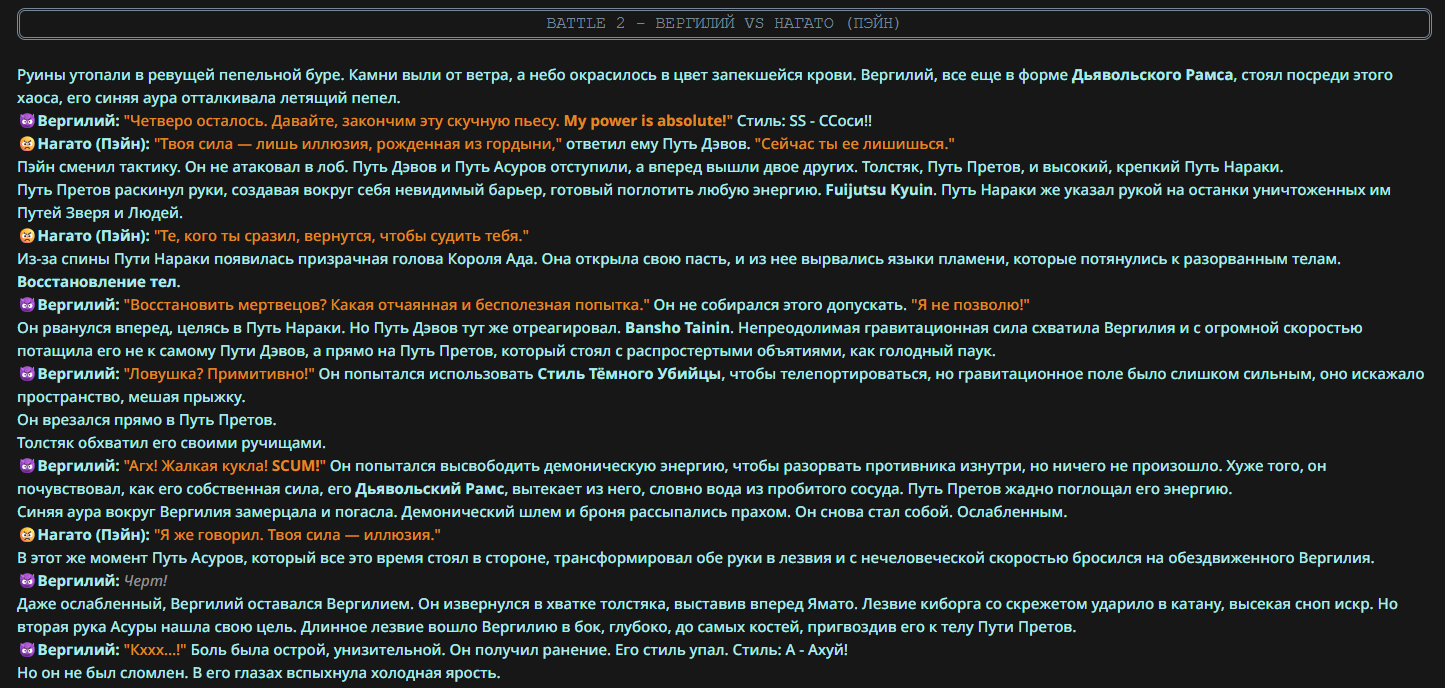Click the final line "Но он не был сломлен."

pos(103,673)
